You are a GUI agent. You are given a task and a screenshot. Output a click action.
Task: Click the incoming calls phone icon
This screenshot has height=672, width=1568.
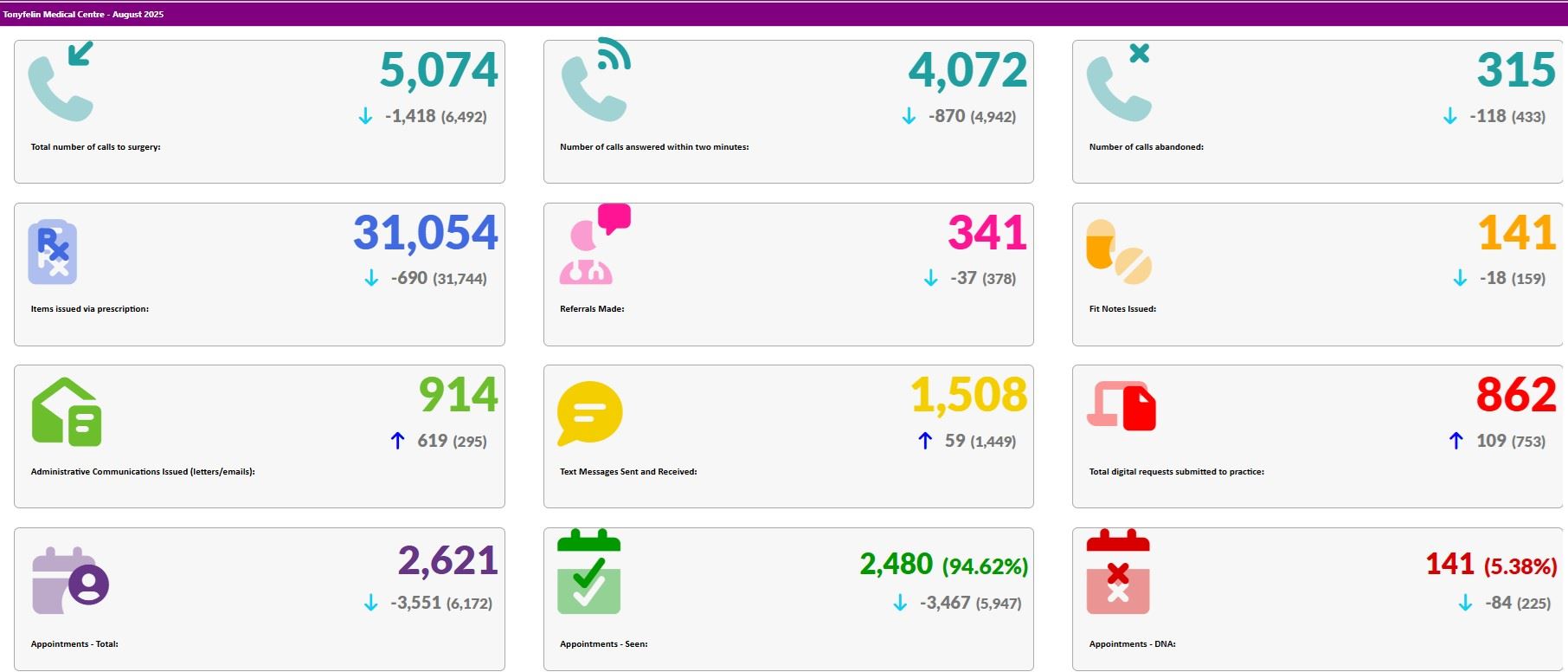(x=61, y=81)
